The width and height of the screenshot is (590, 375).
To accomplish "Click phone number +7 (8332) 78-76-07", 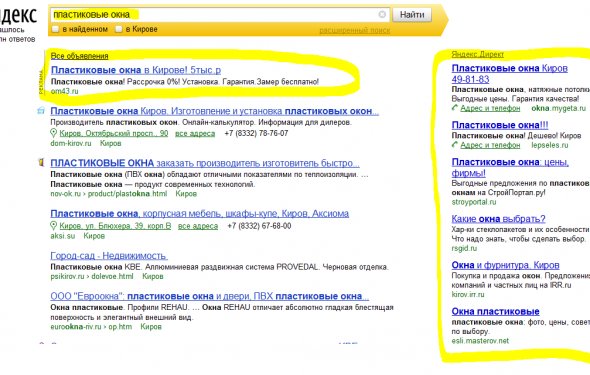I will pyautogui.click(x=256, y=133).
